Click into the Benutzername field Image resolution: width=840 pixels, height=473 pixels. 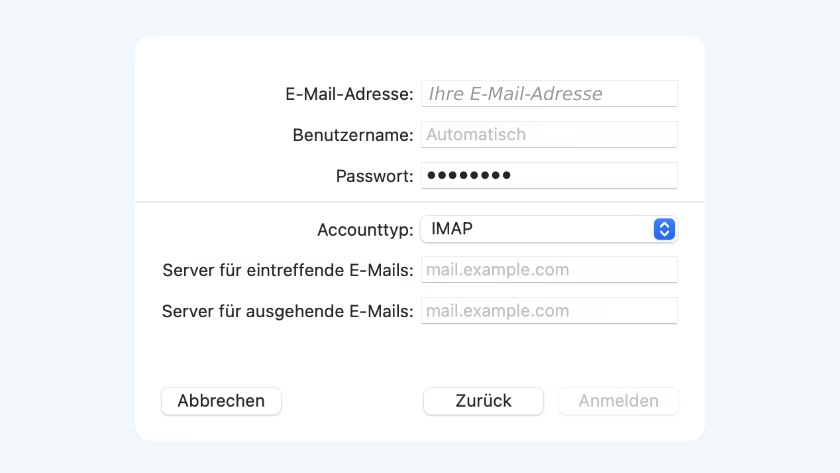point(549,134)
